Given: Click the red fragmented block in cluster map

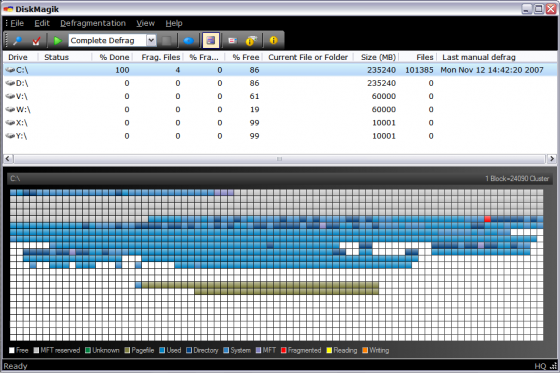Looking at the screenshot, I should pyautogui.click(x=488, y=219).
